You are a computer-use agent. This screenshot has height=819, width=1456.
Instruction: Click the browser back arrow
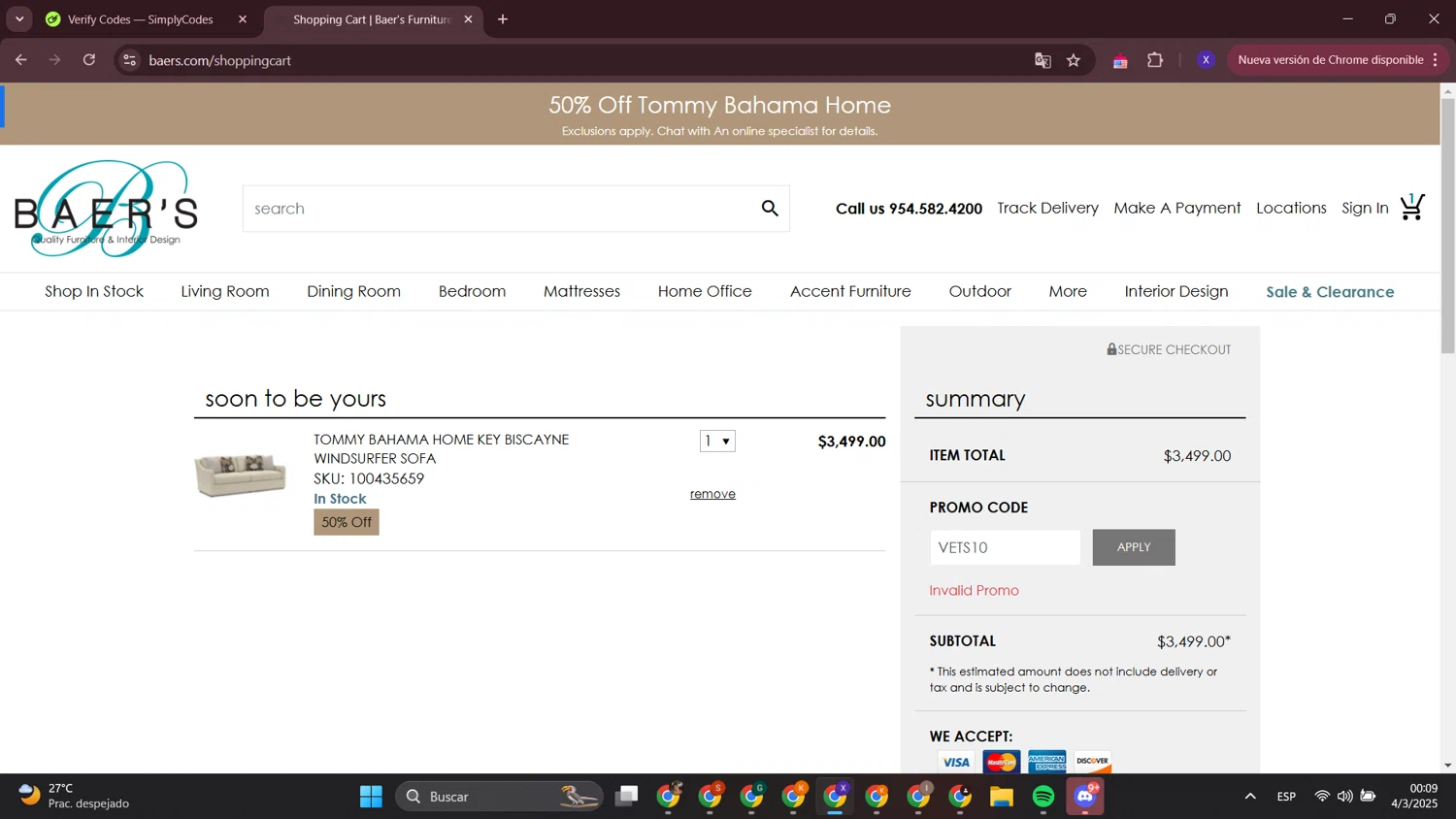(x=20, y=60)
